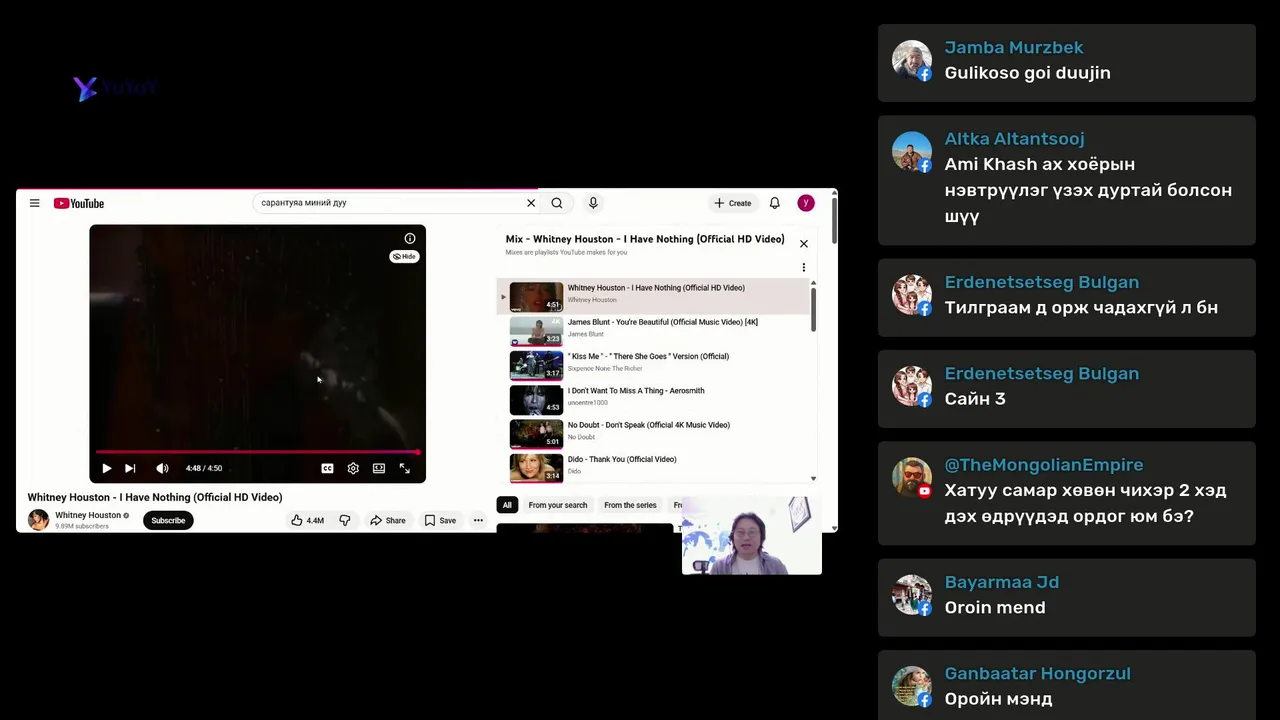Select the All filter chip
This screenshot has height=720, width=1280.
[507, 505]
